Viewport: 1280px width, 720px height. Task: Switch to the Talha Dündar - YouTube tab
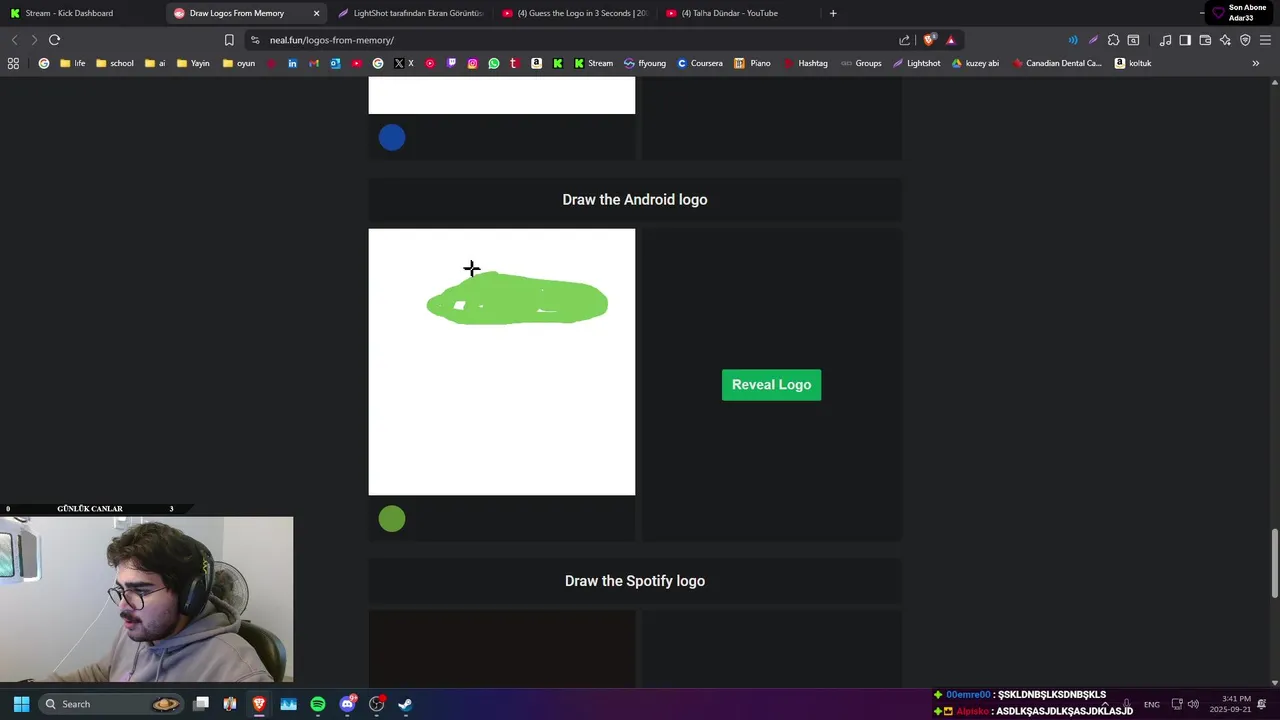pyautogui.click(x=738, y=13)
